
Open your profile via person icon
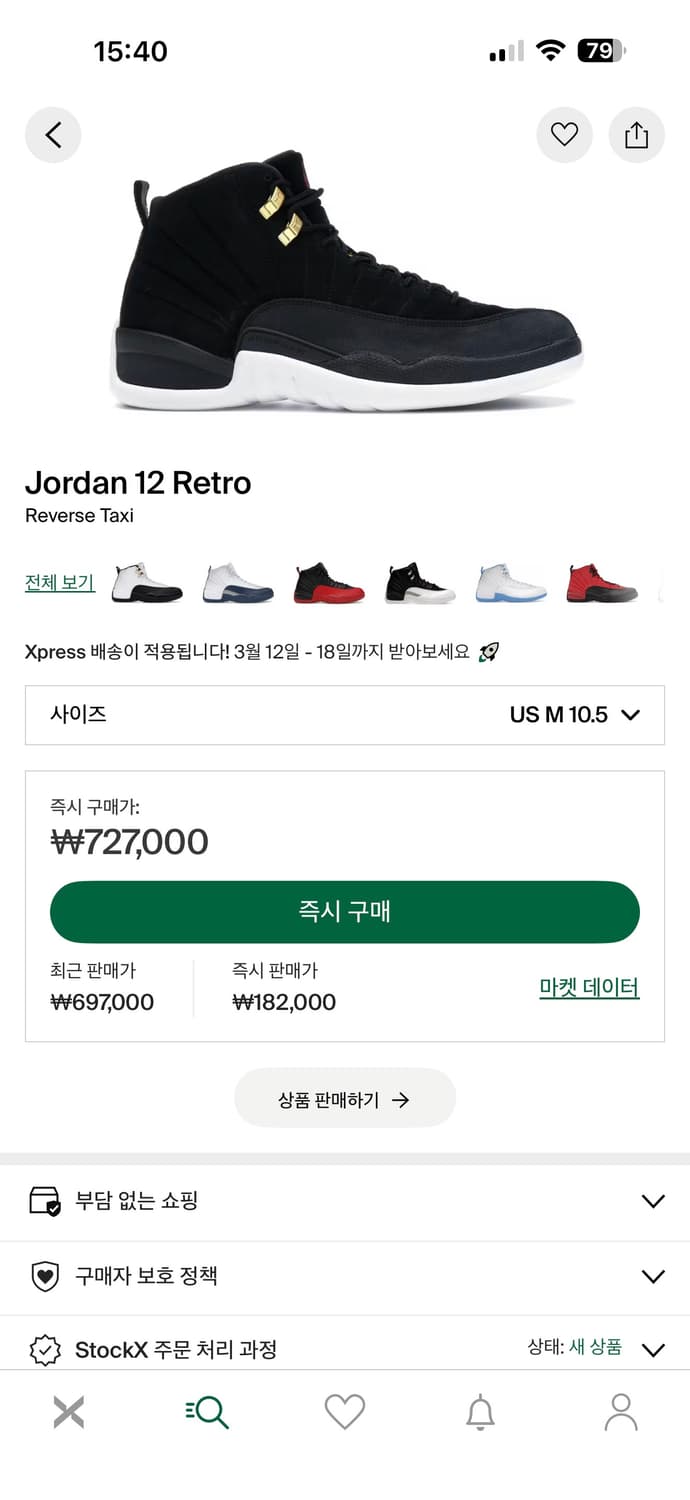tap(620, 1411)
